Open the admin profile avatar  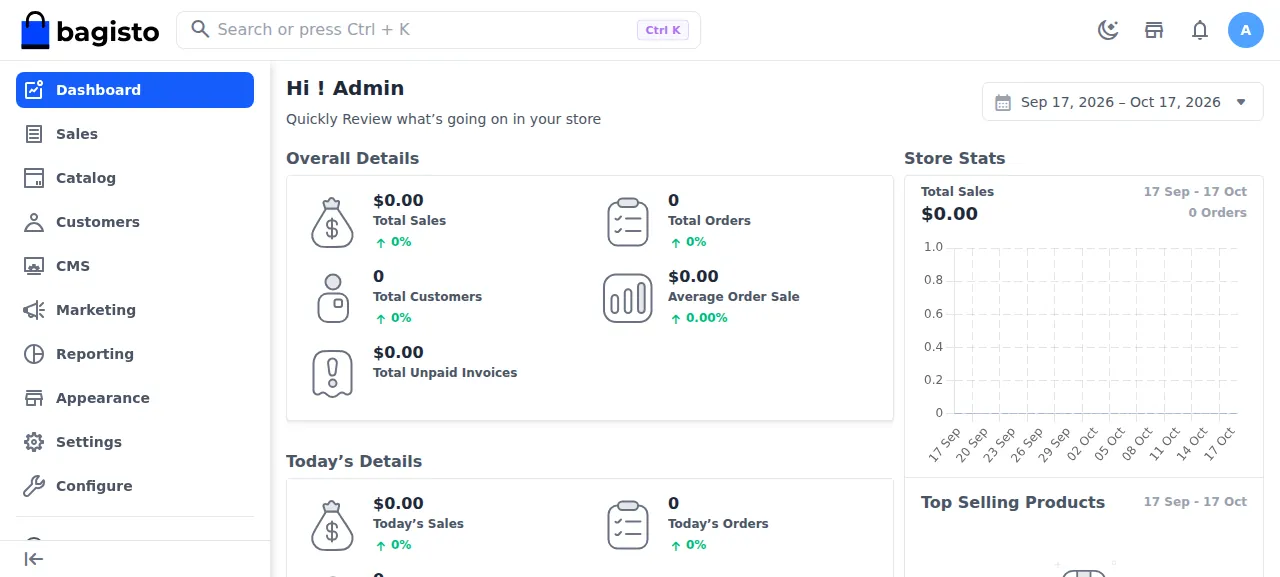[x=1246, y=30]
